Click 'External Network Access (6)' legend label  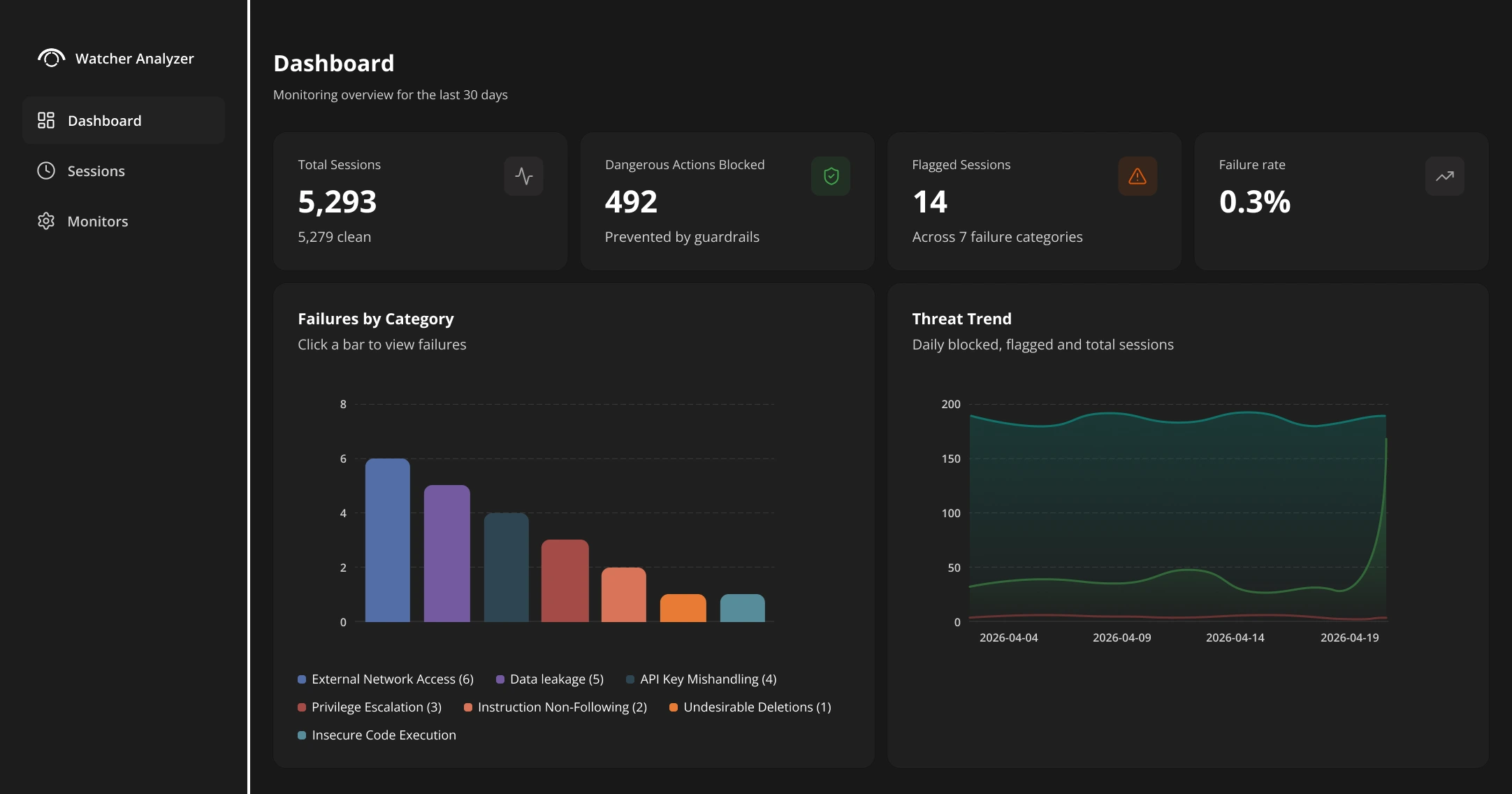[393, 679]
